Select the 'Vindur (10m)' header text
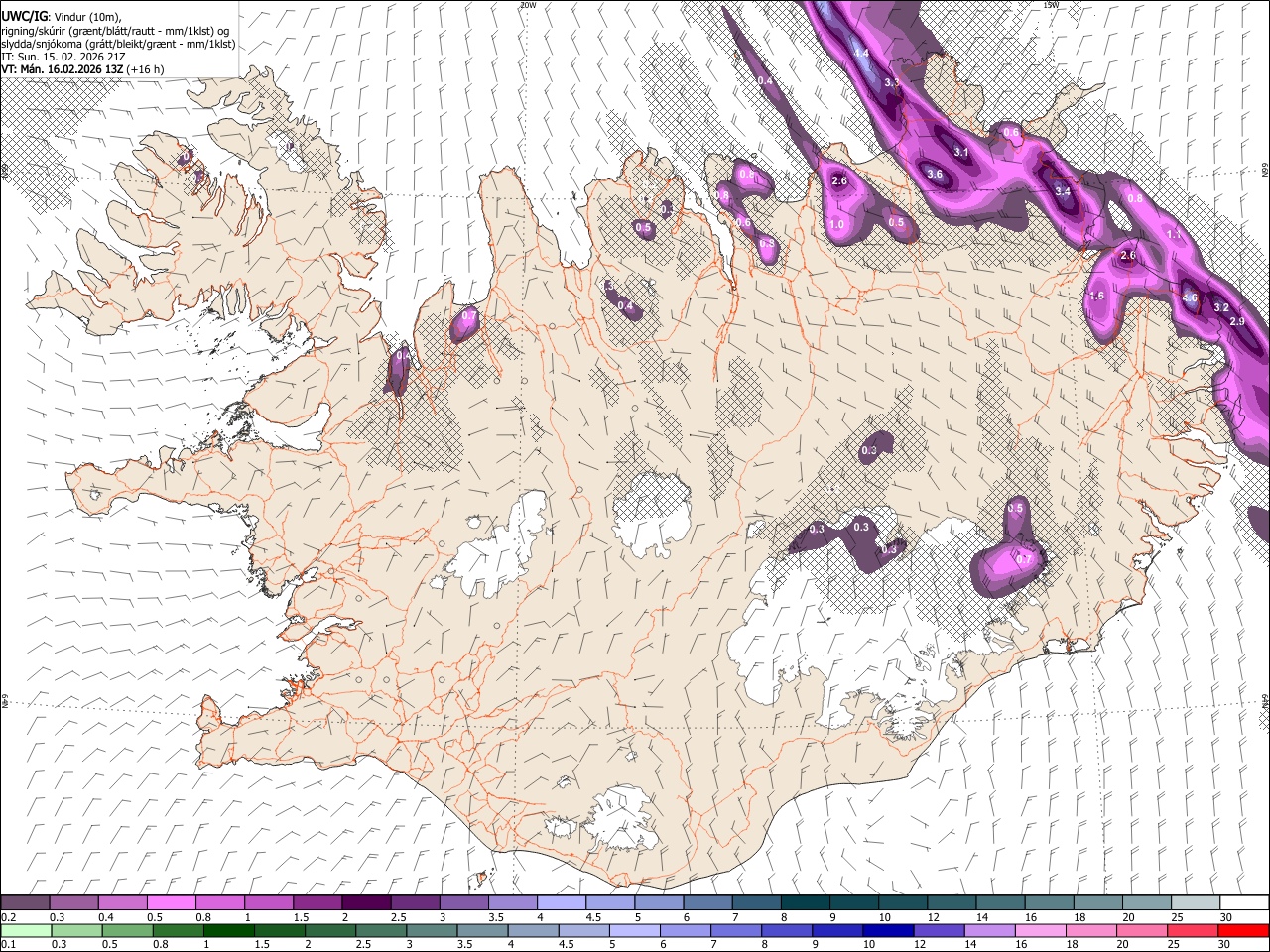 pyautogui.click(x=88, y=17)
